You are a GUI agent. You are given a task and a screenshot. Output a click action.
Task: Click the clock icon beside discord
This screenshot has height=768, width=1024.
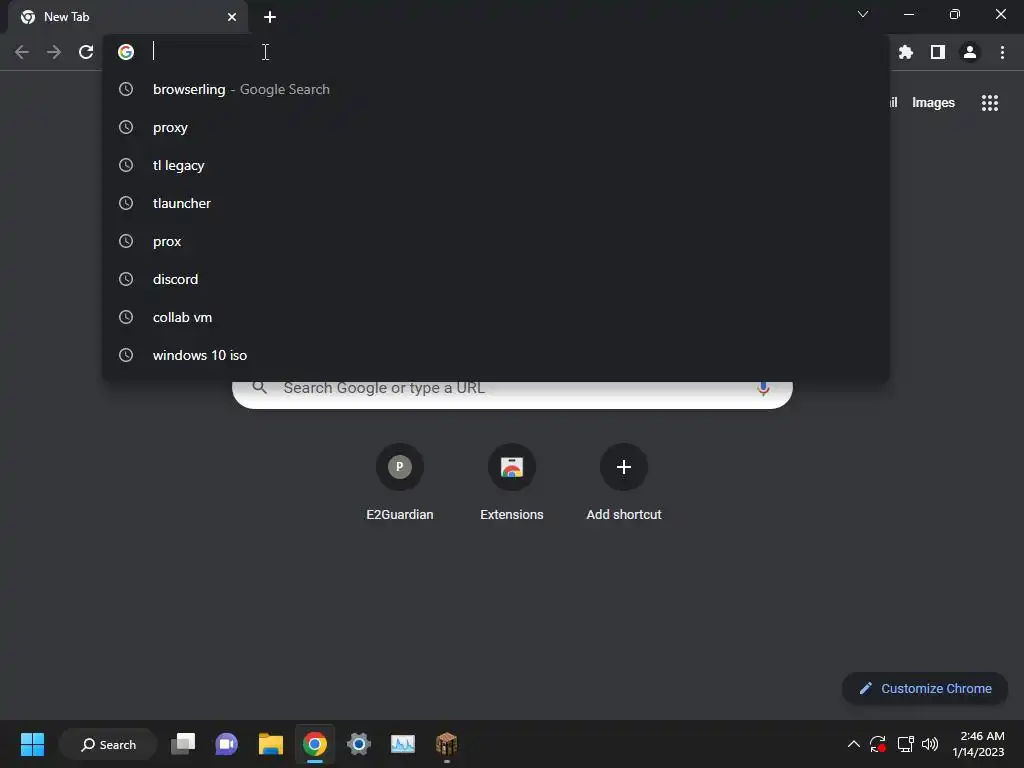click(x=126, y=279)
